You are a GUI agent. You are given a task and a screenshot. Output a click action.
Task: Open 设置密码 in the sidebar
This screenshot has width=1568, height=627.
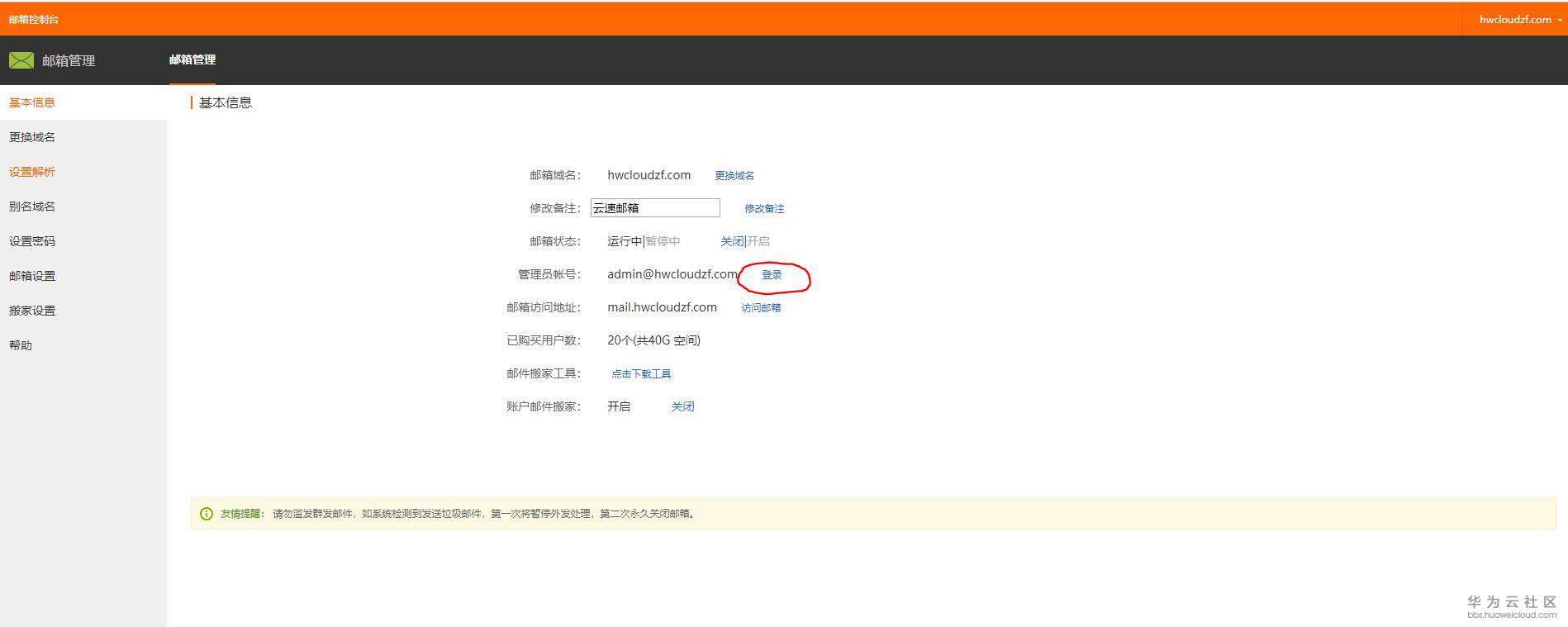tap(32, 241)
